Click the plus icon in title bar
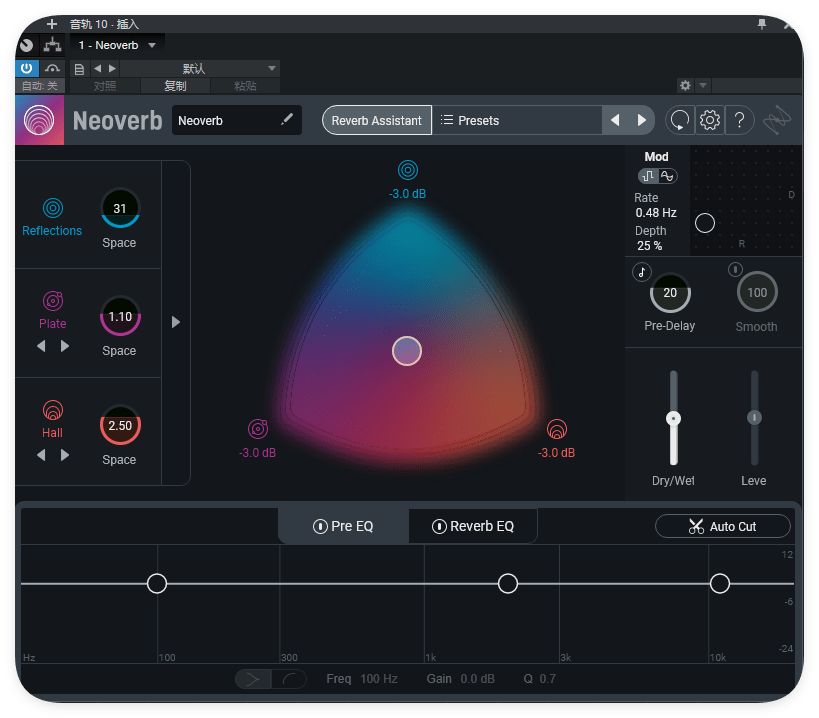The image size is (819, 718). pyautogui.click(x=52, y=24)
